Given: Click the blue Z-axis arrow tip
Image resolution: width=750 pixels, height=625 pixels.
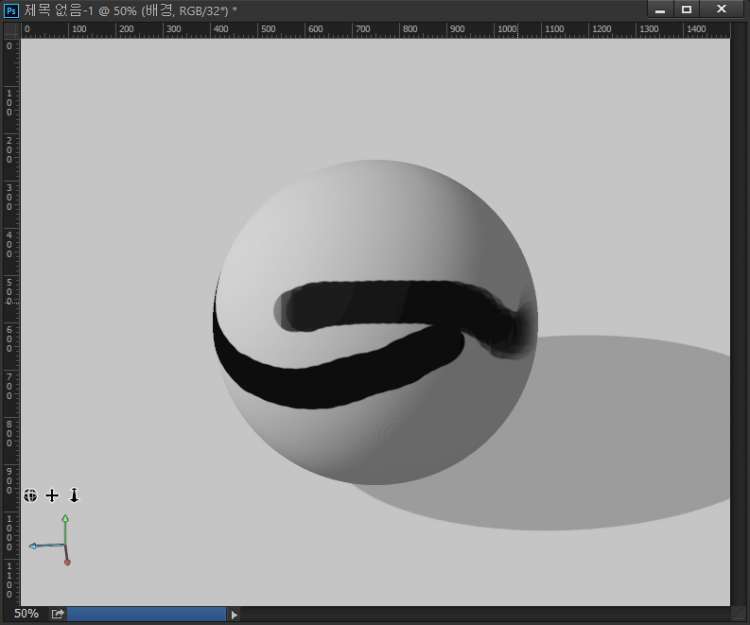Looking at the screenshot, I should 33,546.
